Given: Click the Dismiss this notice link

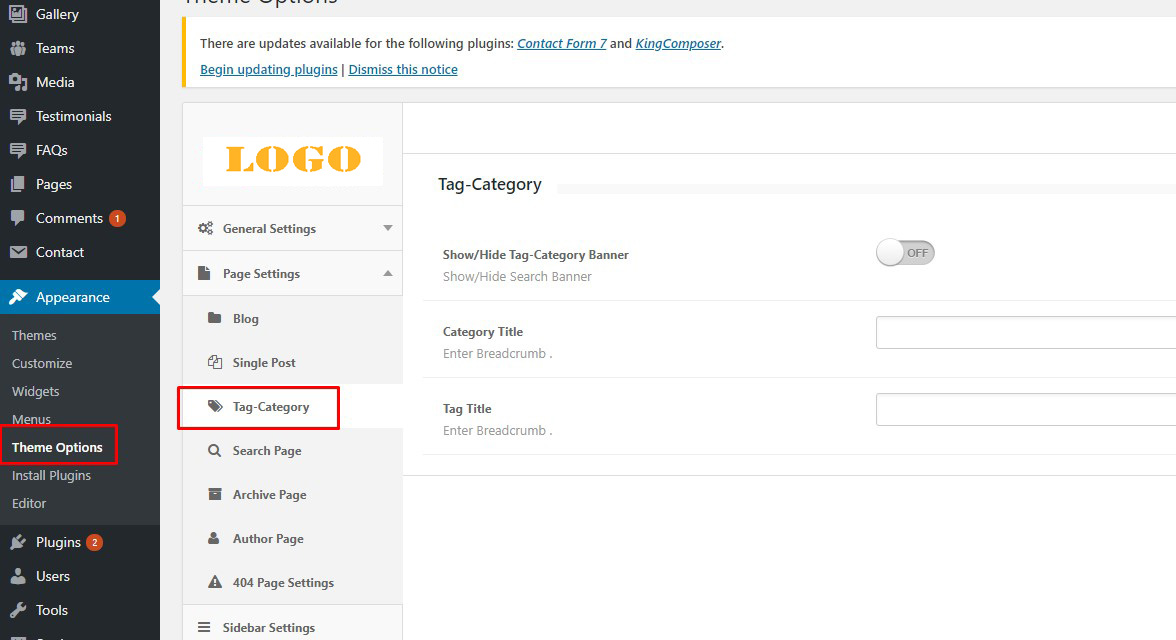Looking at the screenshot, I should pyautogui.click(x=403, y=70).
